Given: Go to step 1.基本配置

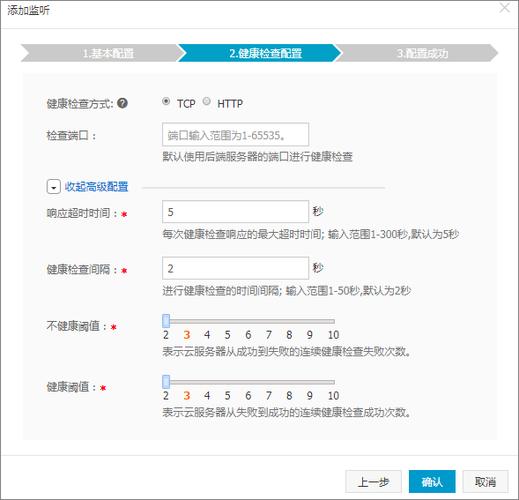Looking at the screenshot, I should point(102,53).
